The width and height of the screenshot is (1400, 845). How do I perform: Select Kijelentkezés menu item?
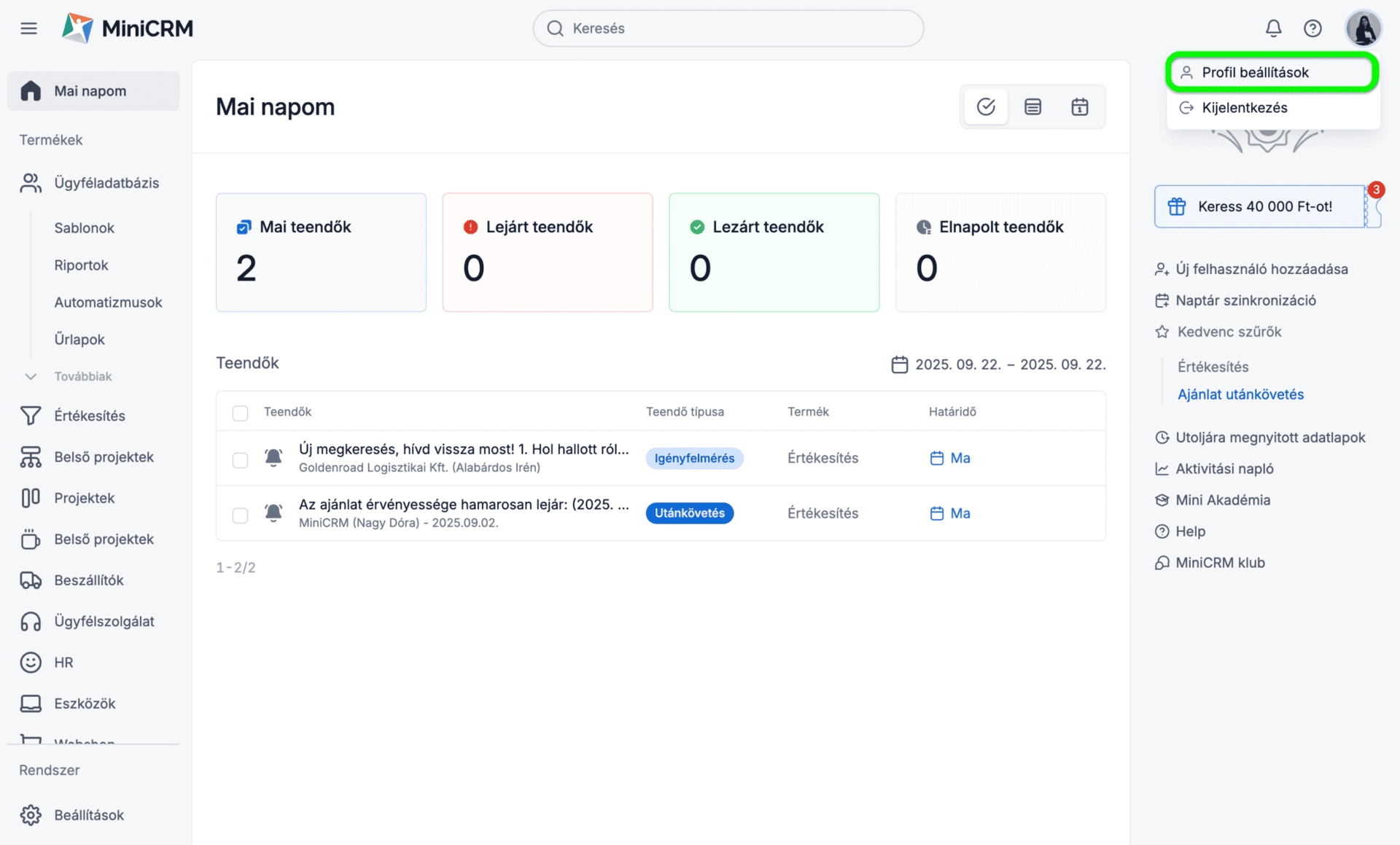click(1244, 108)
